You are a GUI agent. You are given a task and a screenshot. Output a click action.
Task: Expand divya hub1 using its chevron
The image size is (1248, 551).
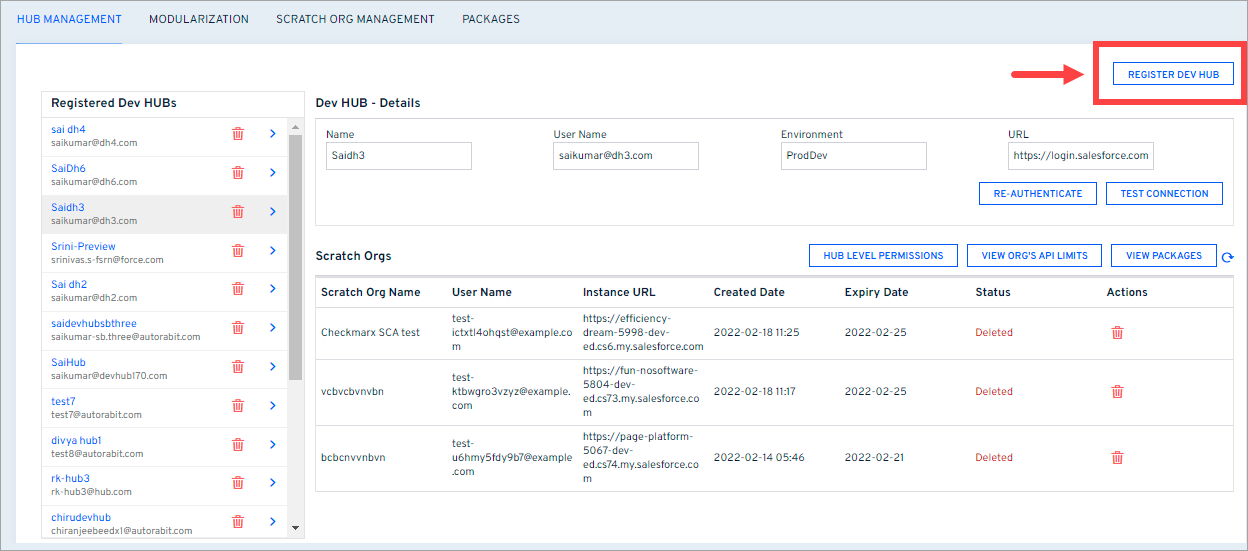(272, 444)
